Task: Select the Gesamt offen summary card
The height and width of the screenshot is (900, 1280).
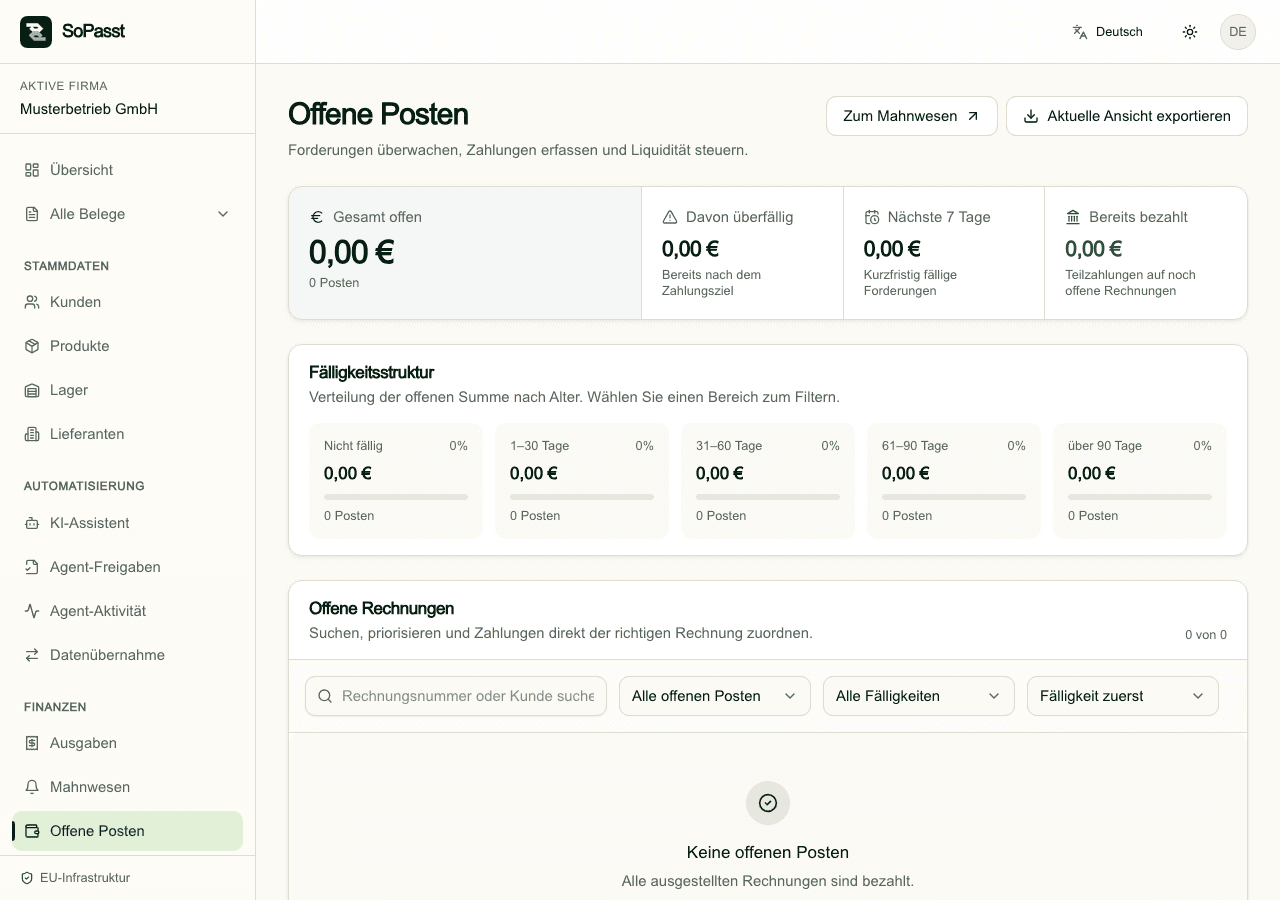Action: pyautogui.click(x=465, y=253)
